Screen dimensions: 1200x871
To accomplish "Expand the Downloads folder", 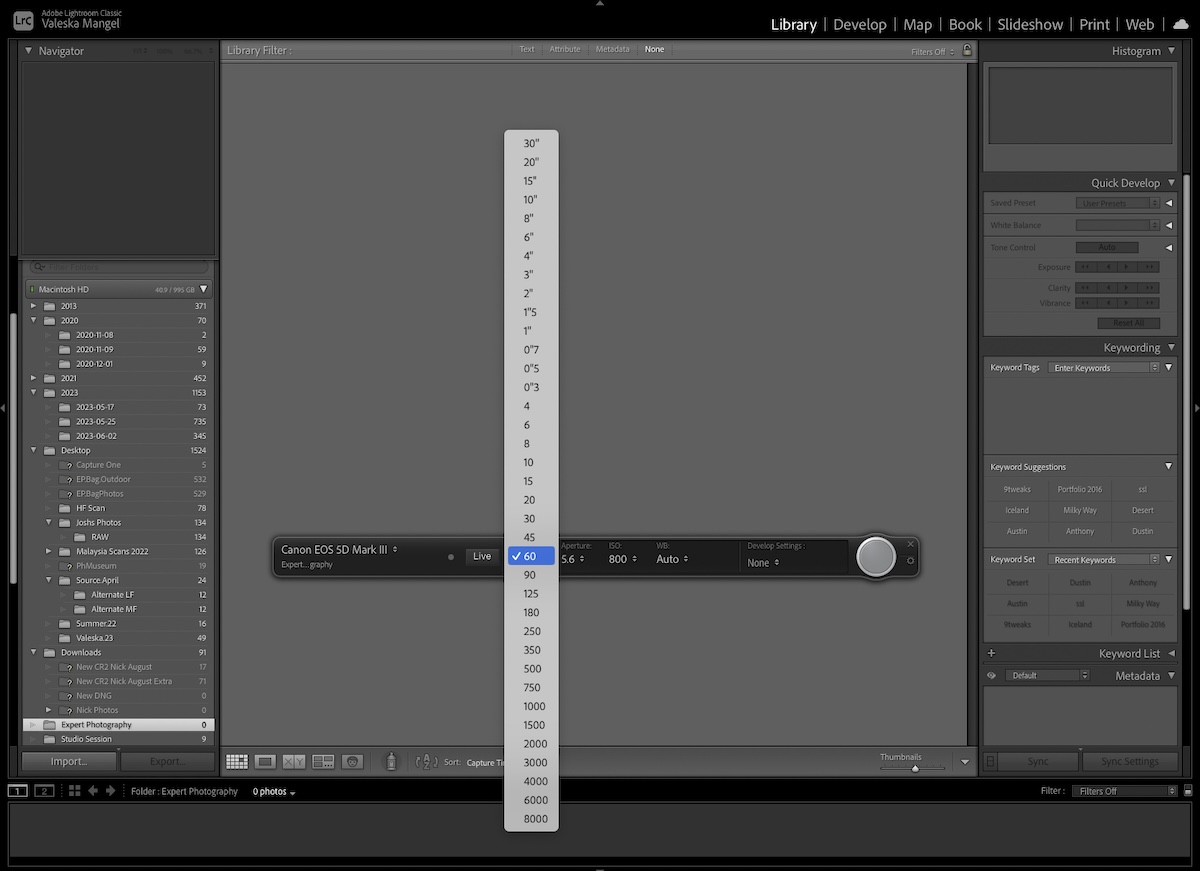I will [x=33, y=652].
